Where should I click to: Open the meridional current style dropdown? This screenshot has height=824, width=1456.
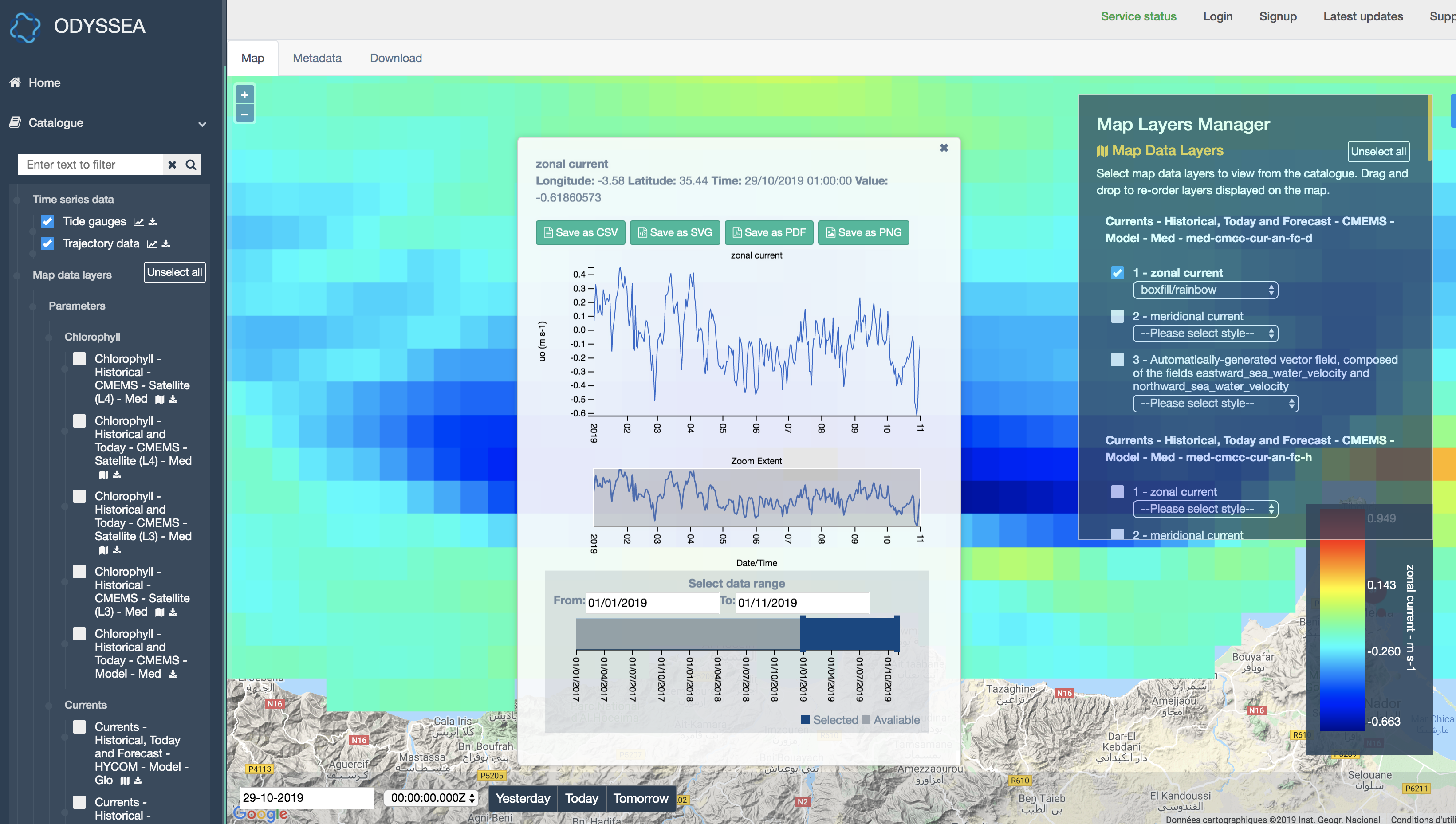pyautogui.click(x=1205, y=334)
